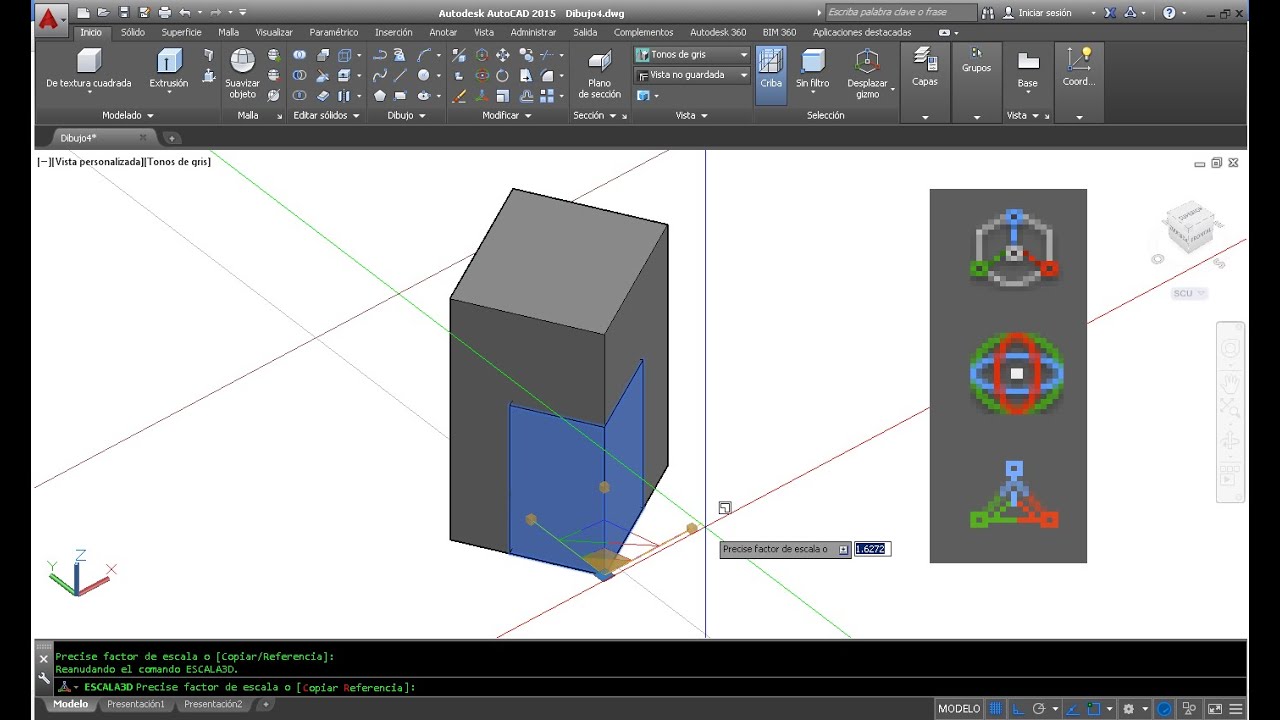Click the Suavizar objeto mesh tool

click(x=242, y=74)
